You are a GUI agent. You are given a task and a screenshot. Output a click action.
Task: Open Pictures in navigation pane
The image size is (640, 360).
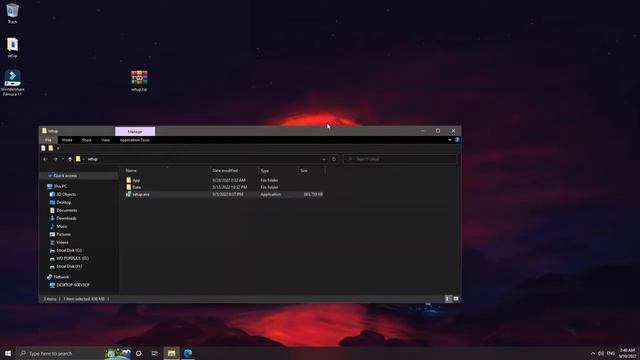pyautogui.click(x=63, y=234)
